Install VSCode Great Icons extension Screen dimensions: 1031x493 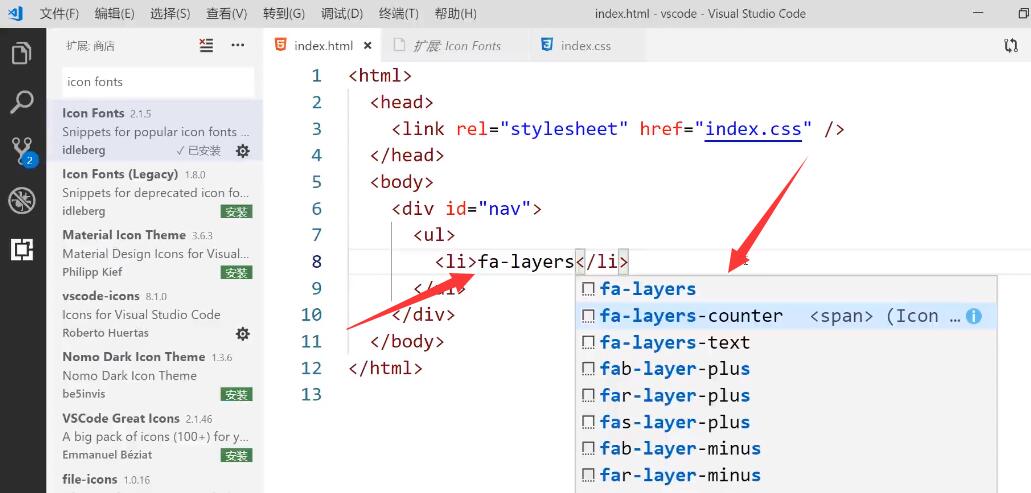(236, 456)
